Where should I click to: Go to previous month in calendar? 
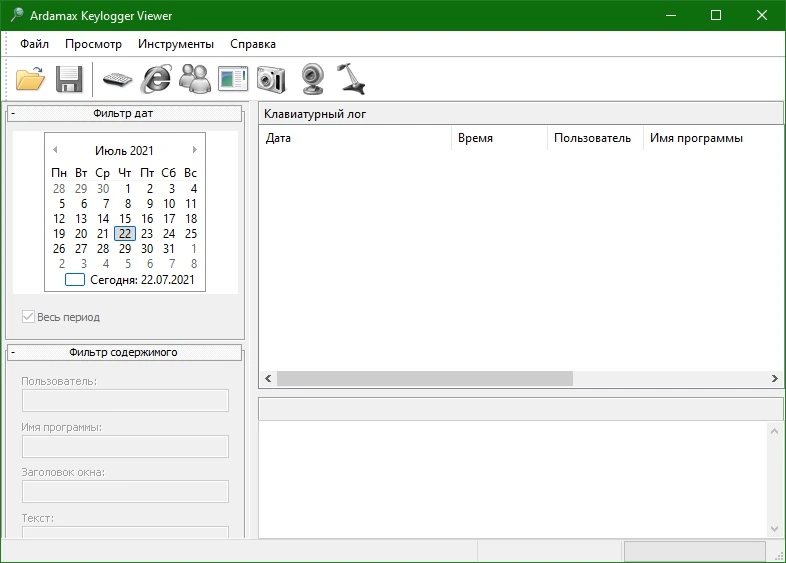[x=55, y=149]
